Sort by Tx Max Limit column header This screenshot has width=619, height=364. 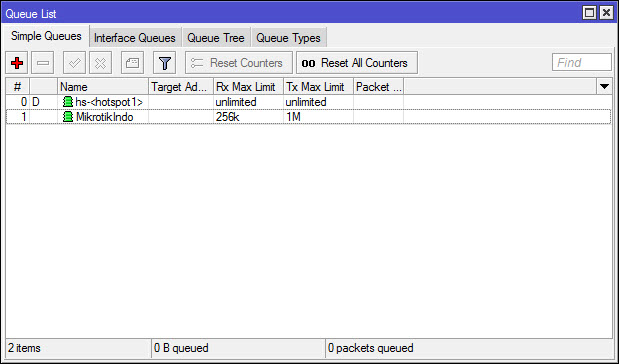tap(318, 86)
